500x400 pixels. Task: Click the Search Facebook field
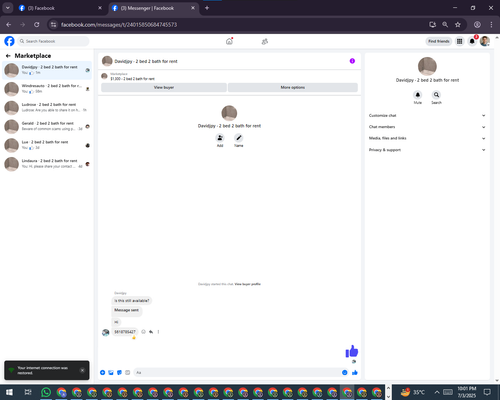[53, 41]
